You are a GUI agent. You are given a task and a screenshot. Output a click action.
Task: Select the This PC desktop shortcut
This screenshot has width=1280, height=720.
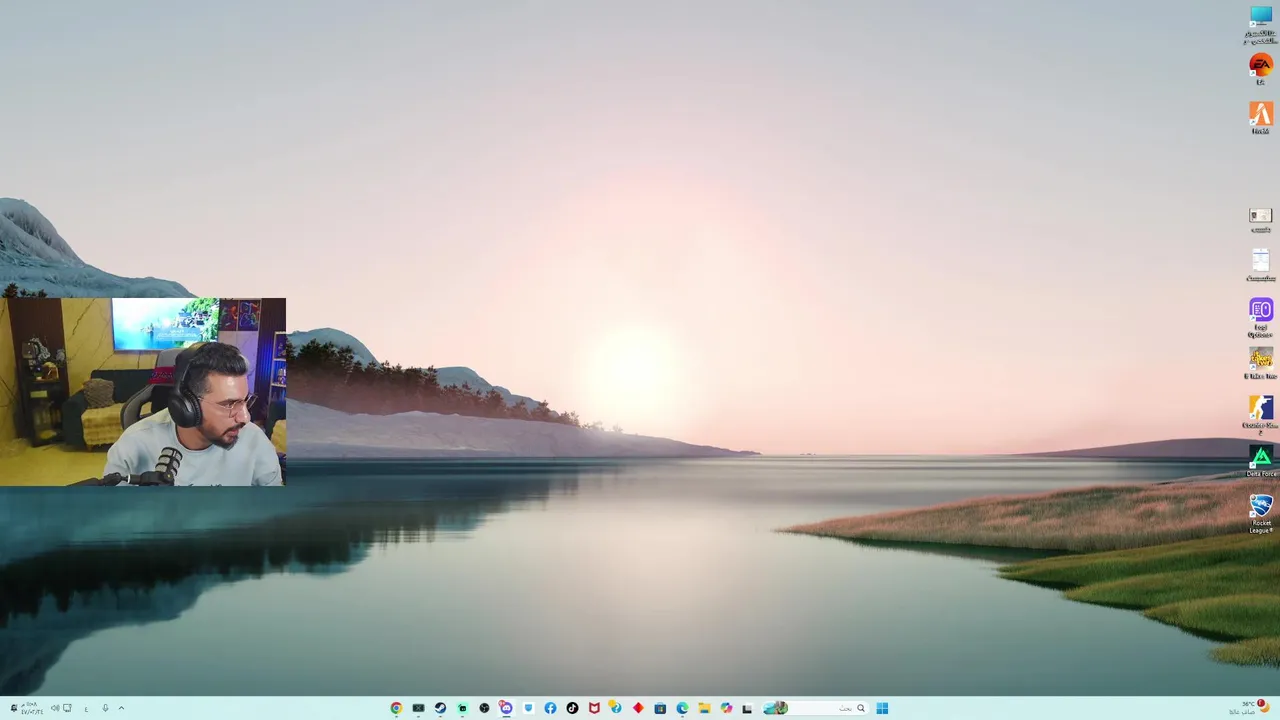pos(1260,25)
